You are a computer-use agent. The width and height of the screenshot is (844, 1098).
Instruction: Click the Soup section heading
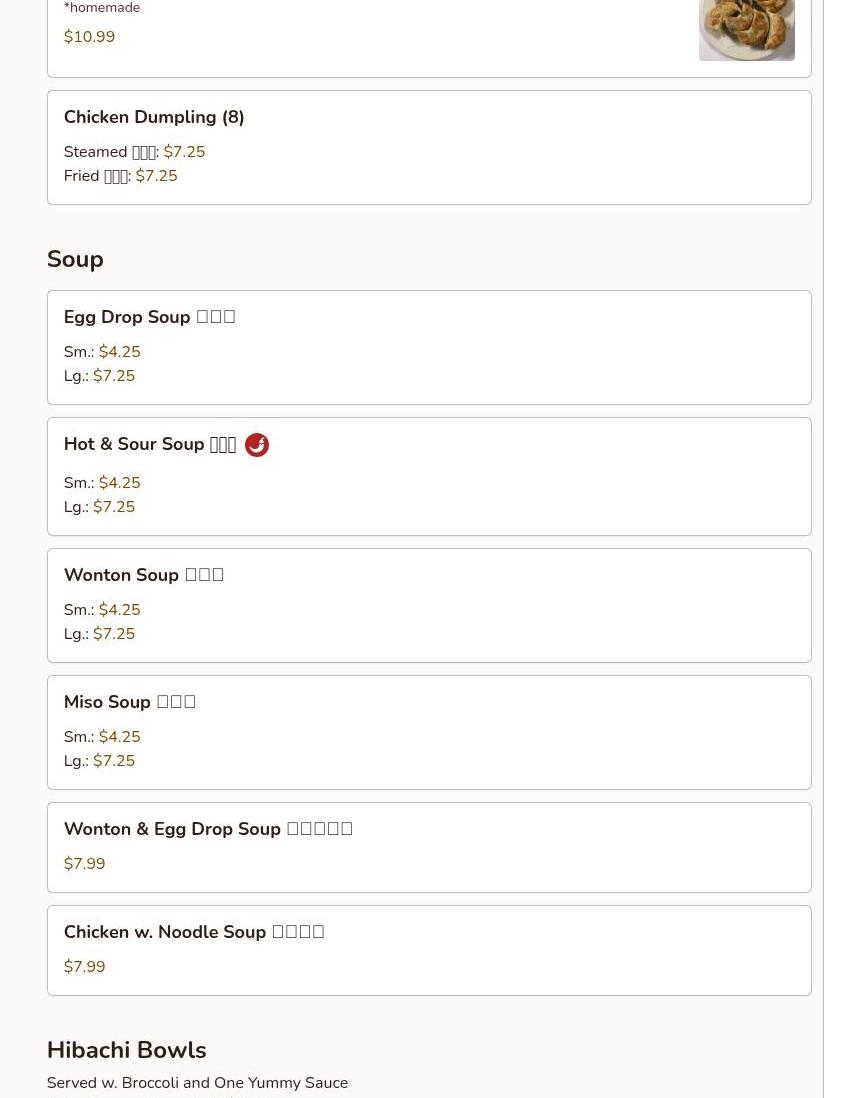point(75,259)
